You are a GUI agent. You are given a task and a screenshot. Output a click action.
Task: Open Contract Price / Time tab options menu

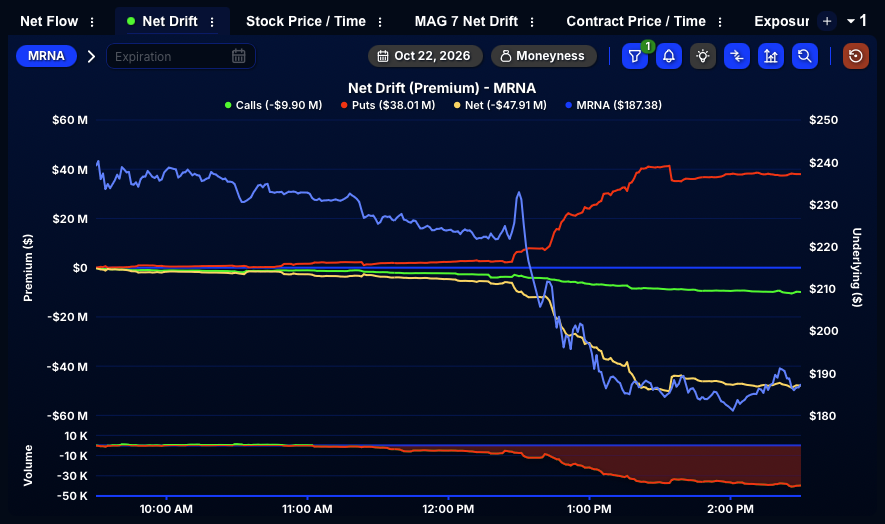coord(720,22)
